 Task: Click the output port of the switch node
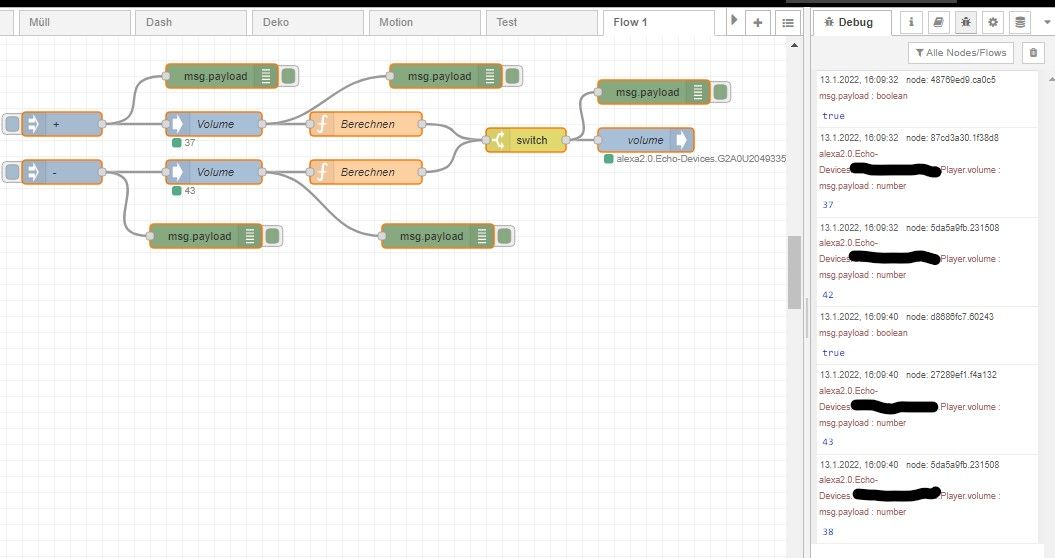coord(566,140)
